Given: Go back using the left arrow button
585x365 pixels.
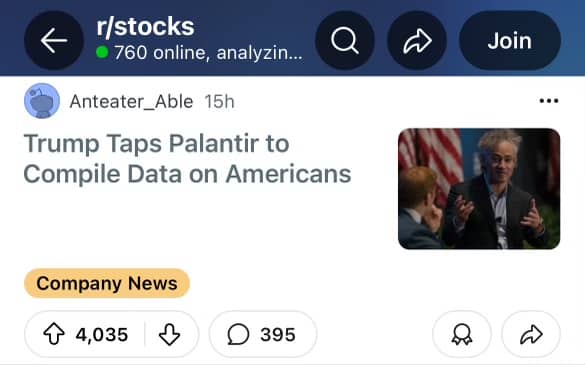Looking at the screenshot, I should point(54,40).
